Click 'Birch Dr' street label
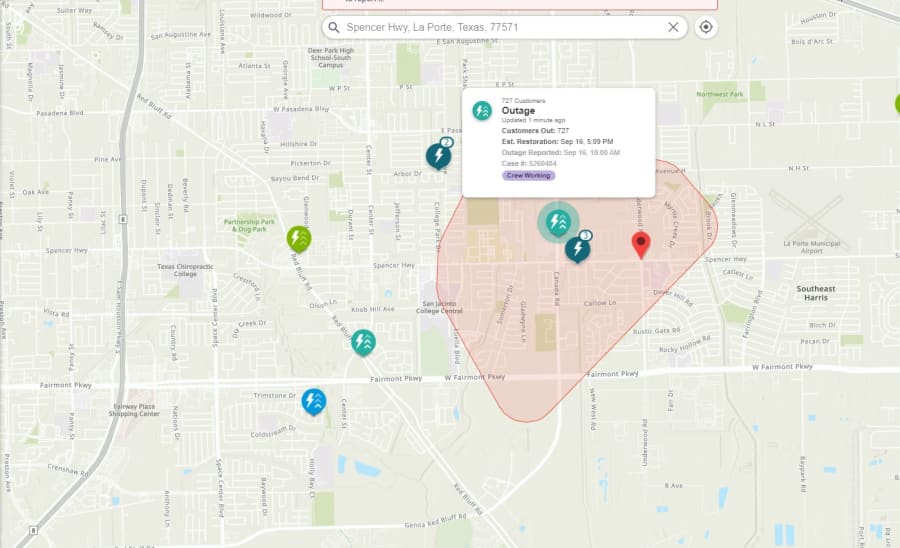The height and width of the screenshot is (548, 900). (x=822, y=325)
